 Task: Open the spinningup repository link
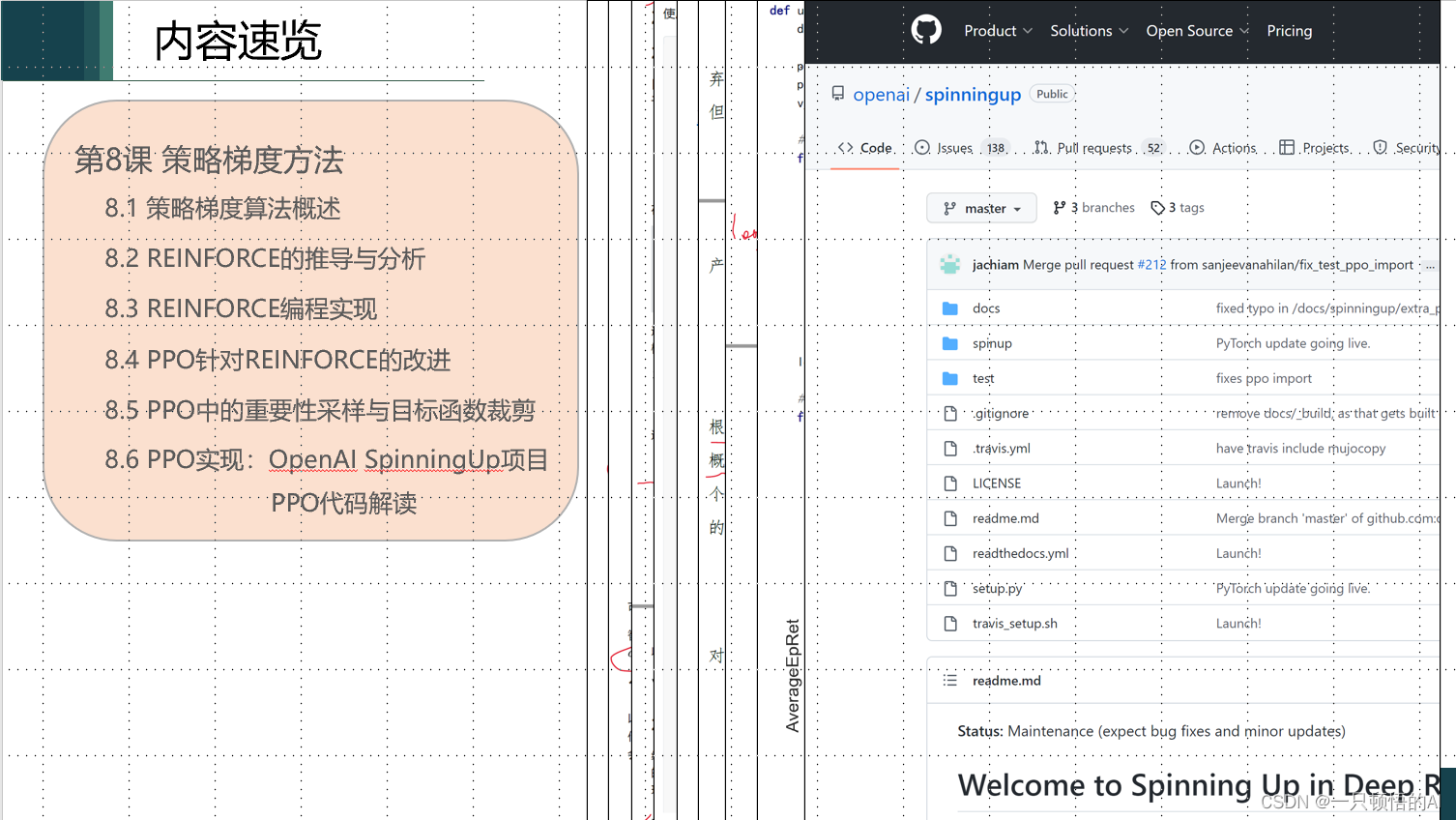coord(973,94)
